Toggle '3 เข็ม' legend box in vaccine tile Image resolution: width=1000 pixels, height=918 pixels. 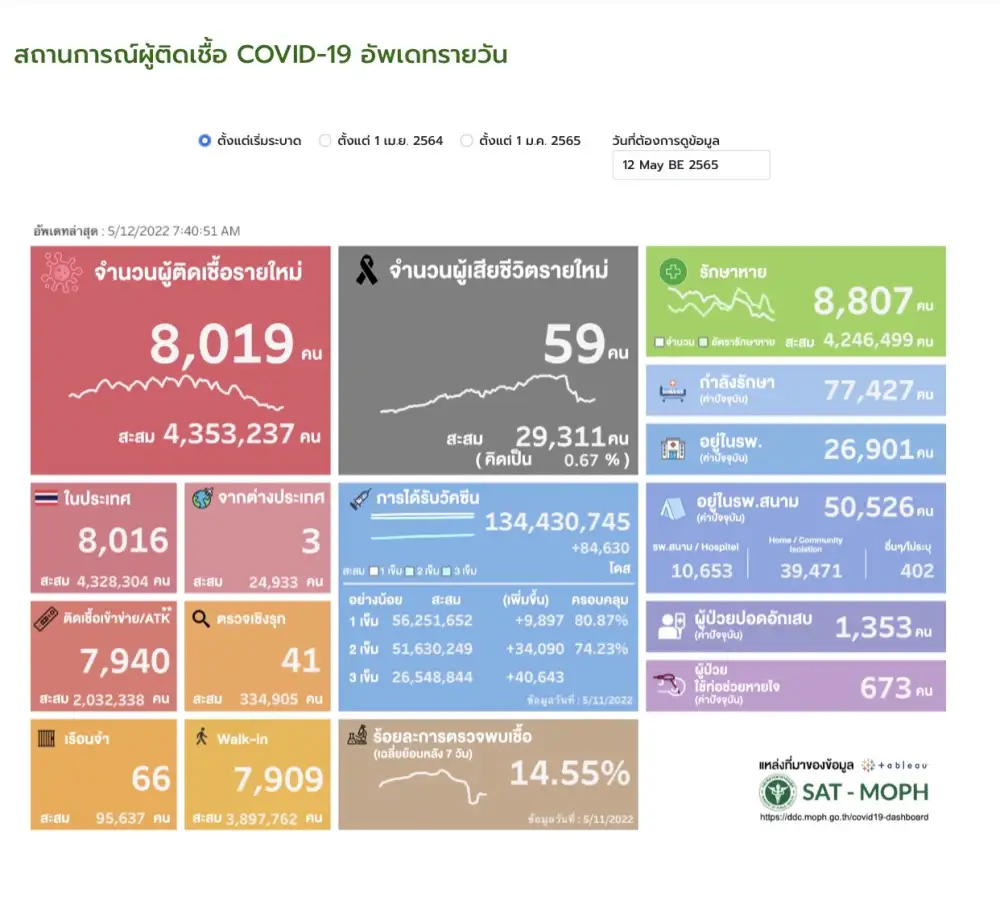click(445, 571)
